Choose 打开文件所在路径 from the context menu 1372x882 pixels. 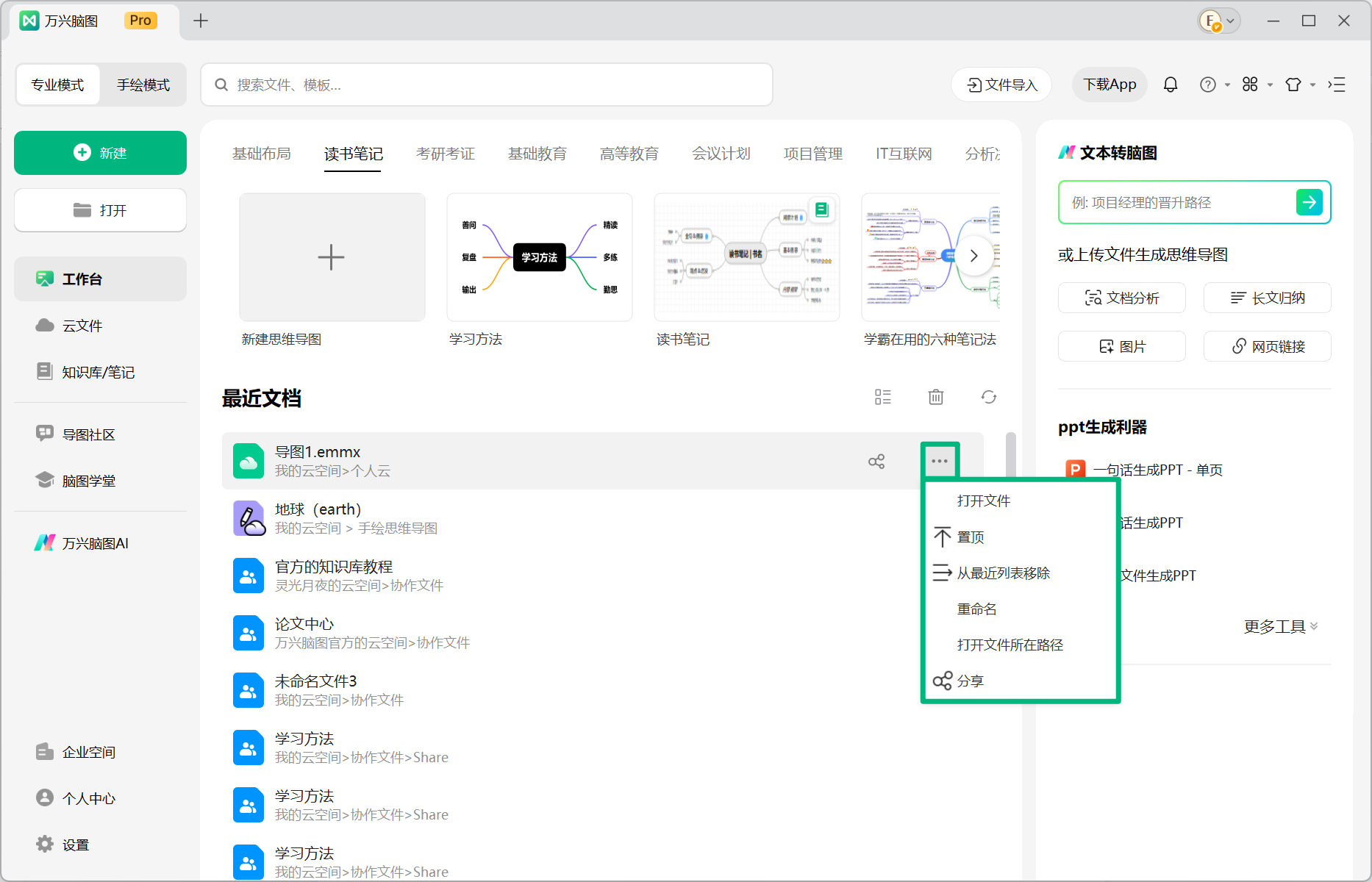[x=1021, y=645]
